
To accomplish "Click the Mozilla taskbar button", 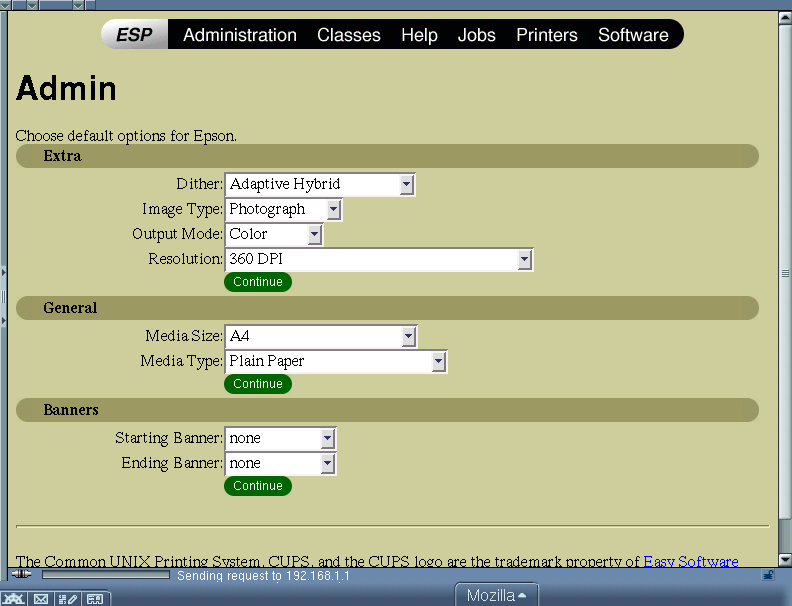I will 497,595.
